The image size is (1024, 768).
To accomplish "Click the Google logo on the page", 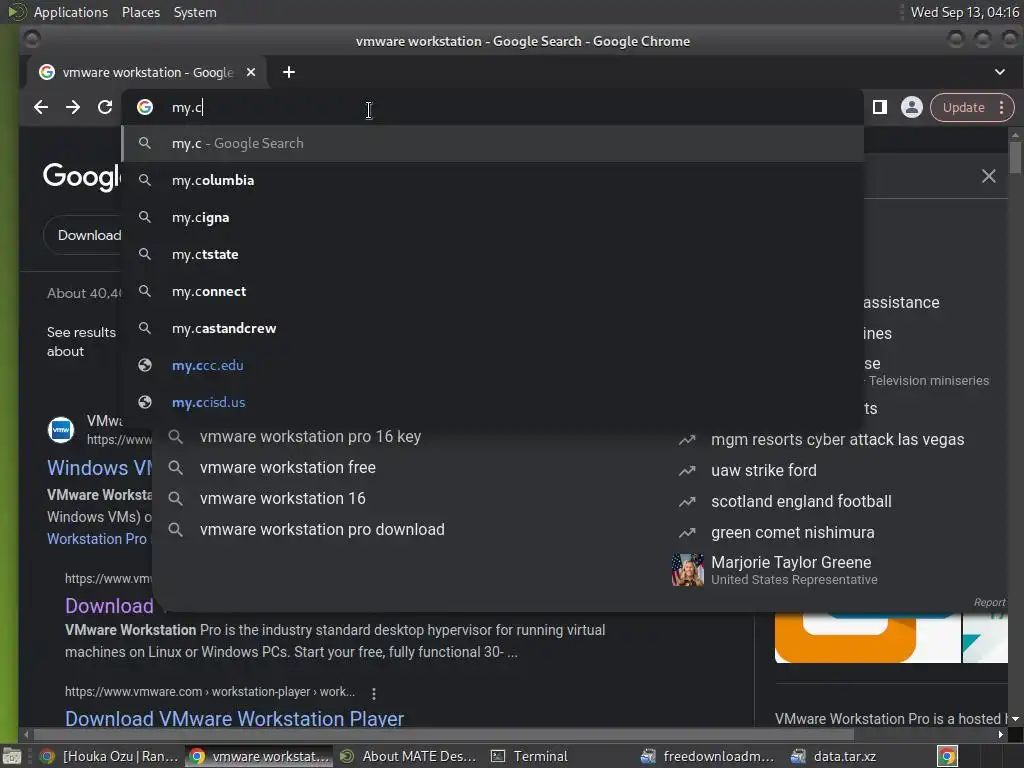I will click(x=82, y=176).
